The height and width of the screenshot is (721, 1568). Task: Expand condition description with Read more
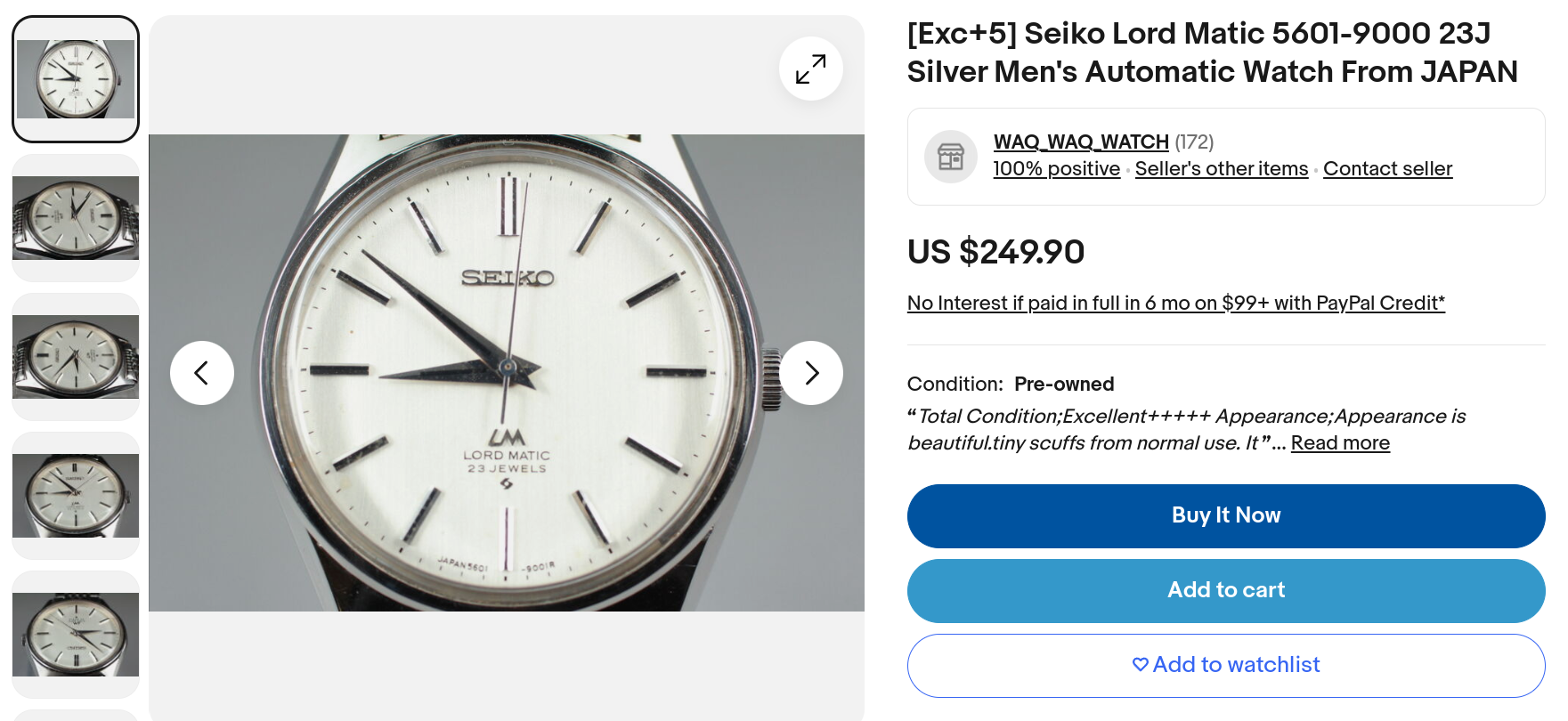tap(1339, 443)
